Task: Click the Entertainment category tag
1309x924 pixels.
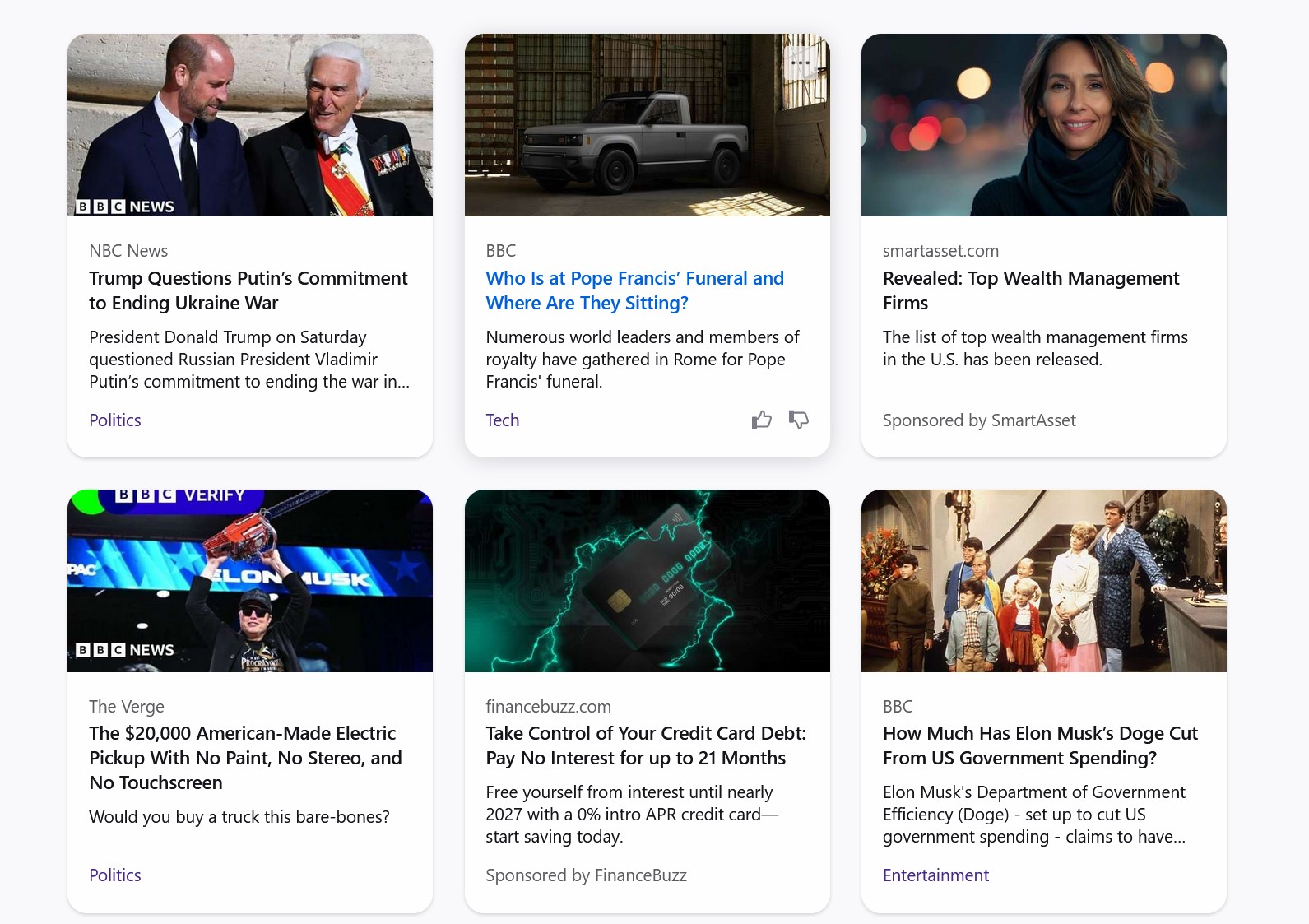Action: (x=935, y=875)
